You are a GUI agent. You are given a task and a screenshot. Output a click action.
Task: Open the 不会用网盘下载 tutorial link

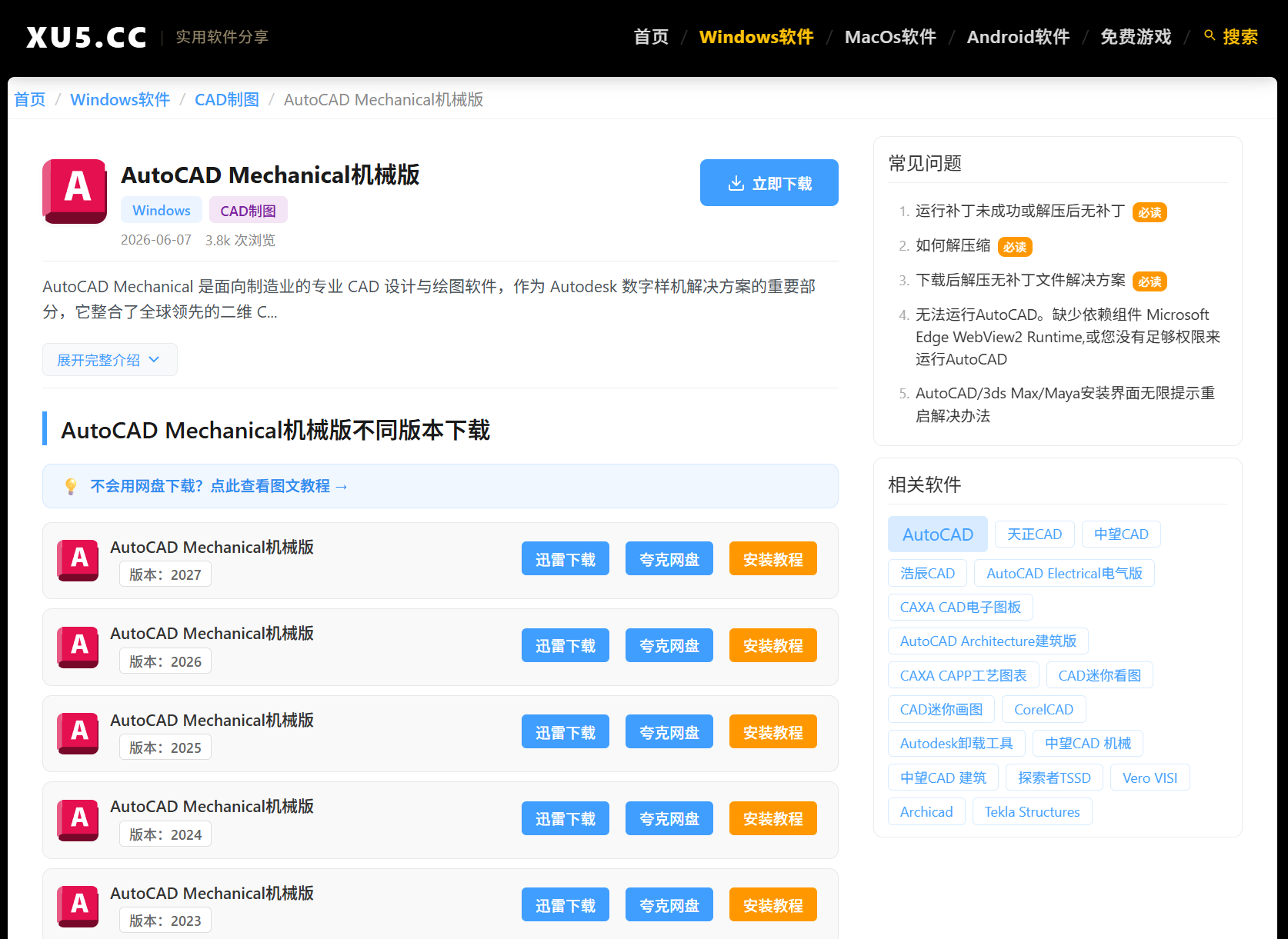click(x=219, y=486)
